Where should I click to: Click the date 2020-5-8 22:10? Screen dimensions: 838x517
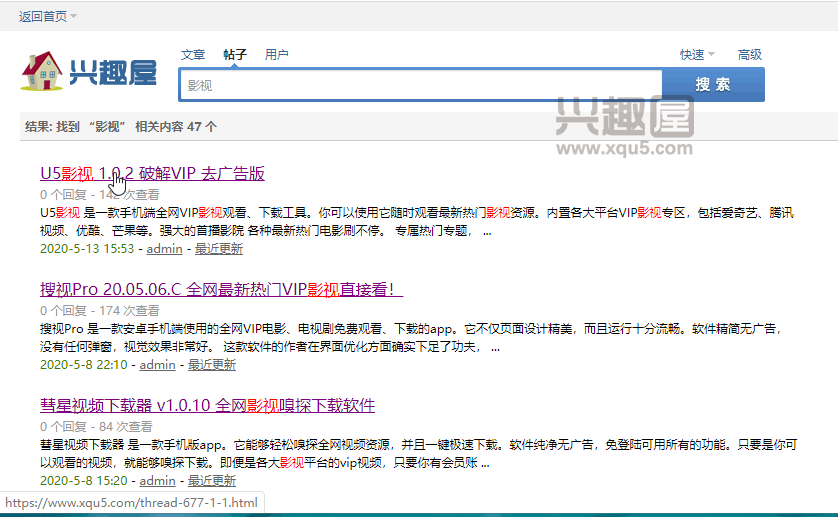[84, 365]
